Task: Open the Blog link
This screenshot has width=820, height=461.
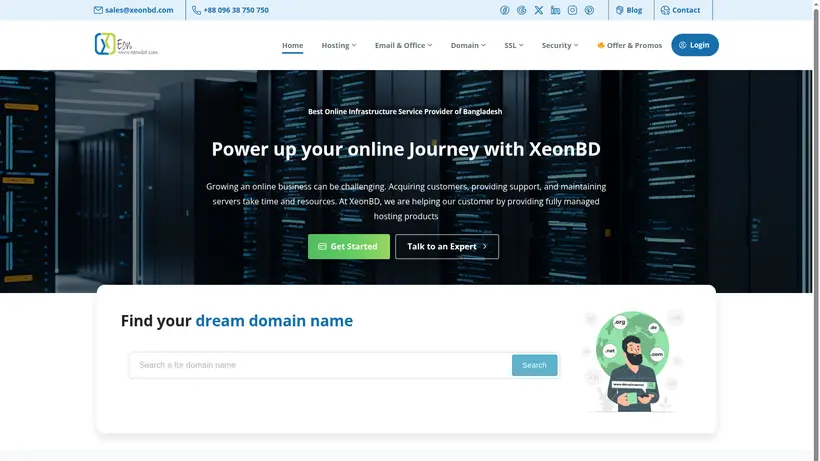Action: click(x=629, y=10)
